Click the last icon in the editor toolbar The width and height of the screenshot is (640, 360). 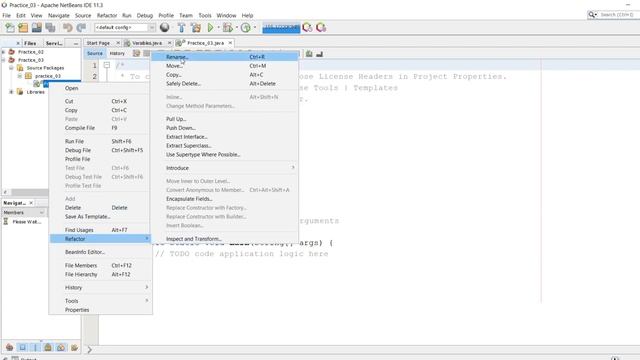pyautogui.click(x=320, y=54)
